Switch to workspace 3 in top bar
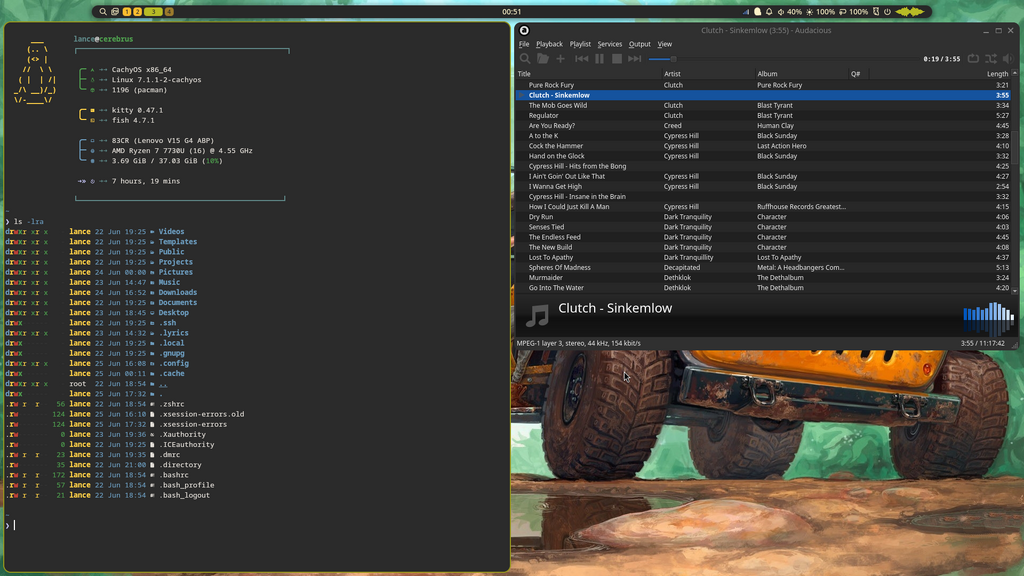 pos(153,12)
